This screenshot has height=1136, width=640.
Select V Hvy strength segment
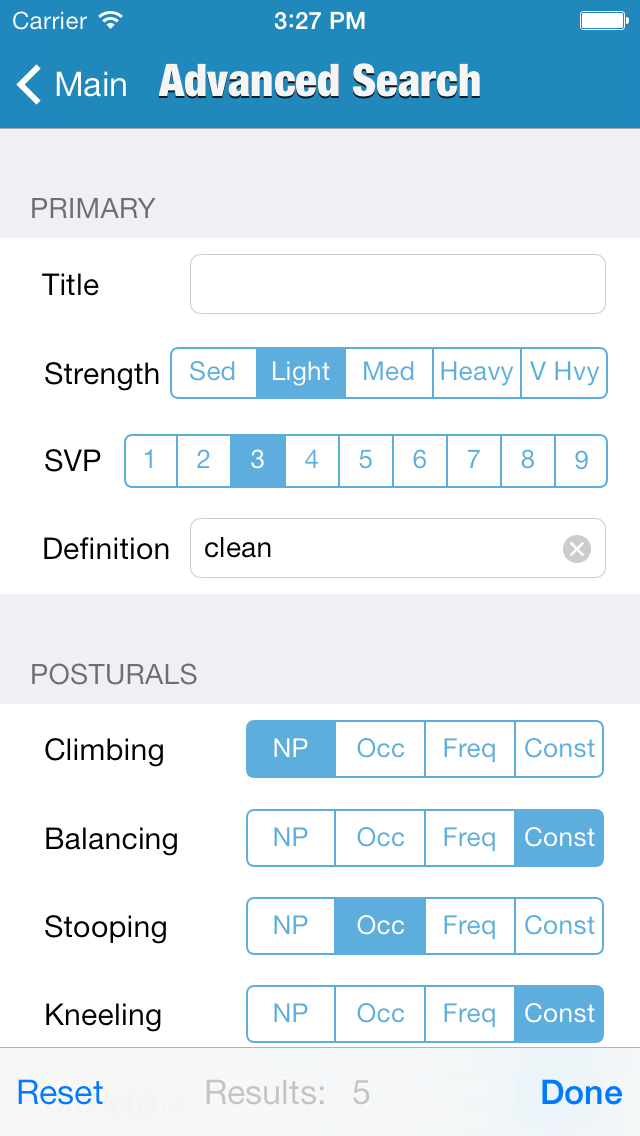click(x=564, y=373)
